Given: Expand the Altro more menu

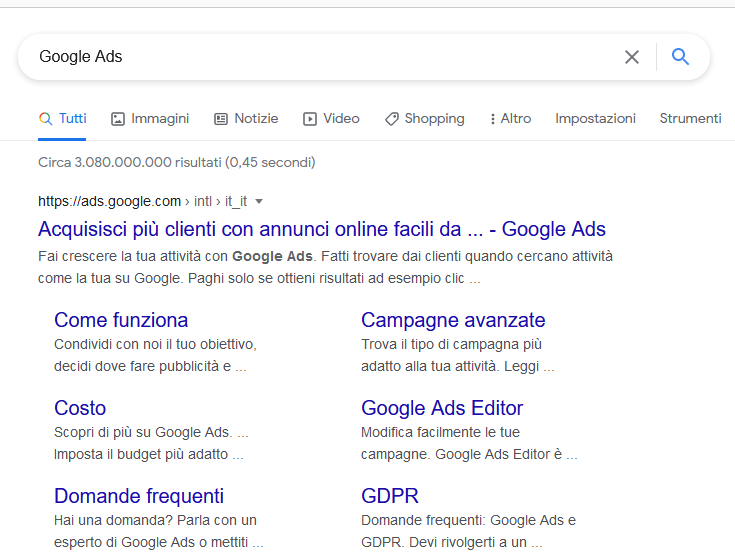Looking at the screenshot, I should 510,119.
